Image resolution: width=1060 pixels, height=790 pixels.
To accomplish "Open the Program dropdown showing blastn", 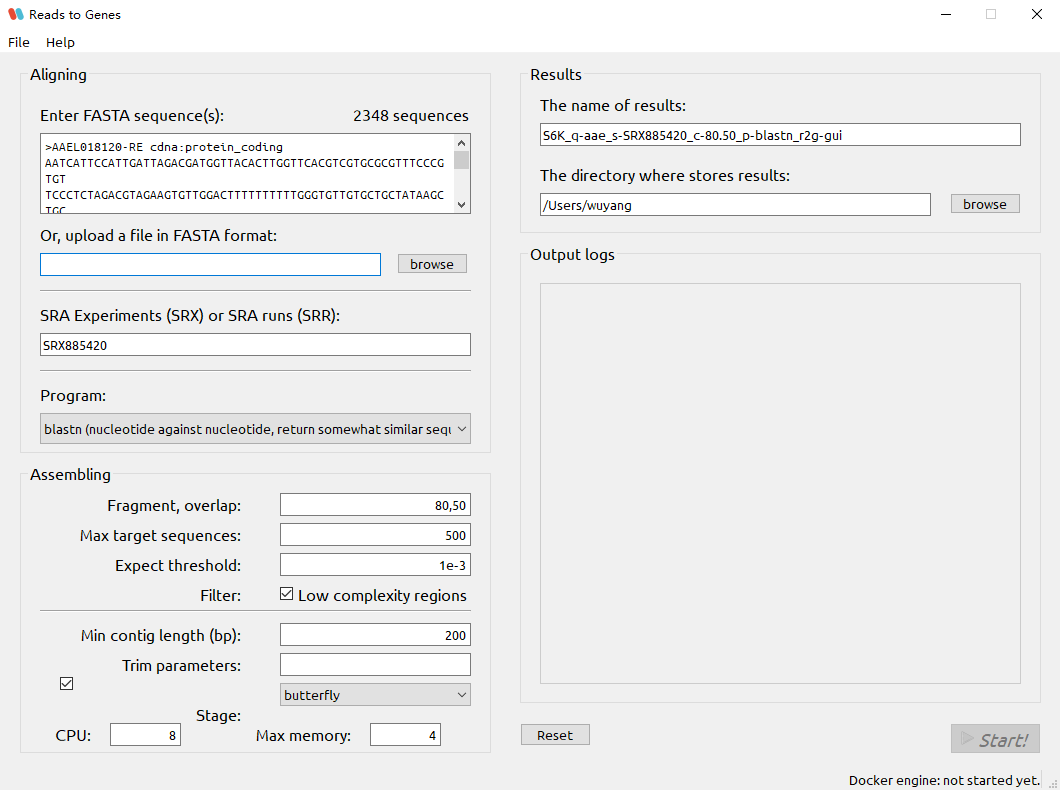I will pyautogui.click(x=461, y=429).
